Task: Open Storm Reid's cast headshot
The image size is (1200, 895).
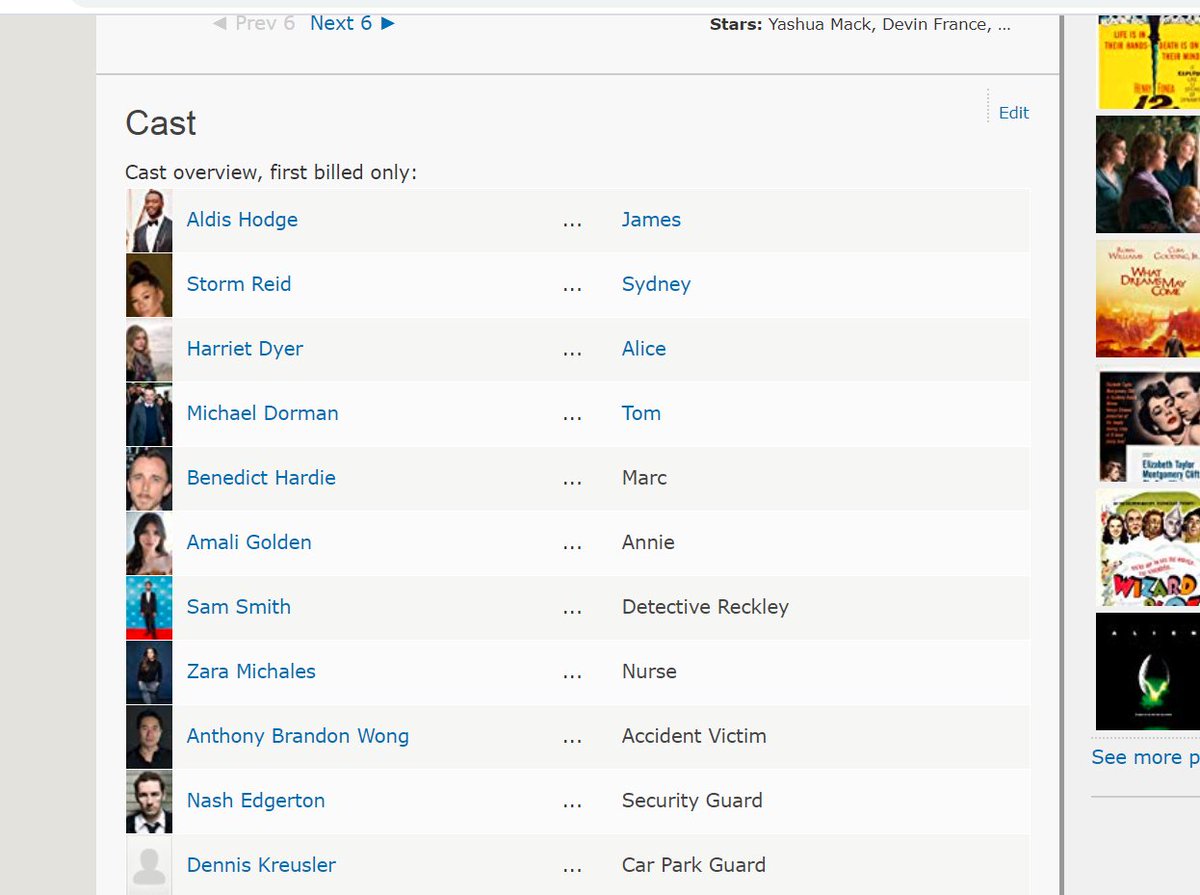Action: 149,285
